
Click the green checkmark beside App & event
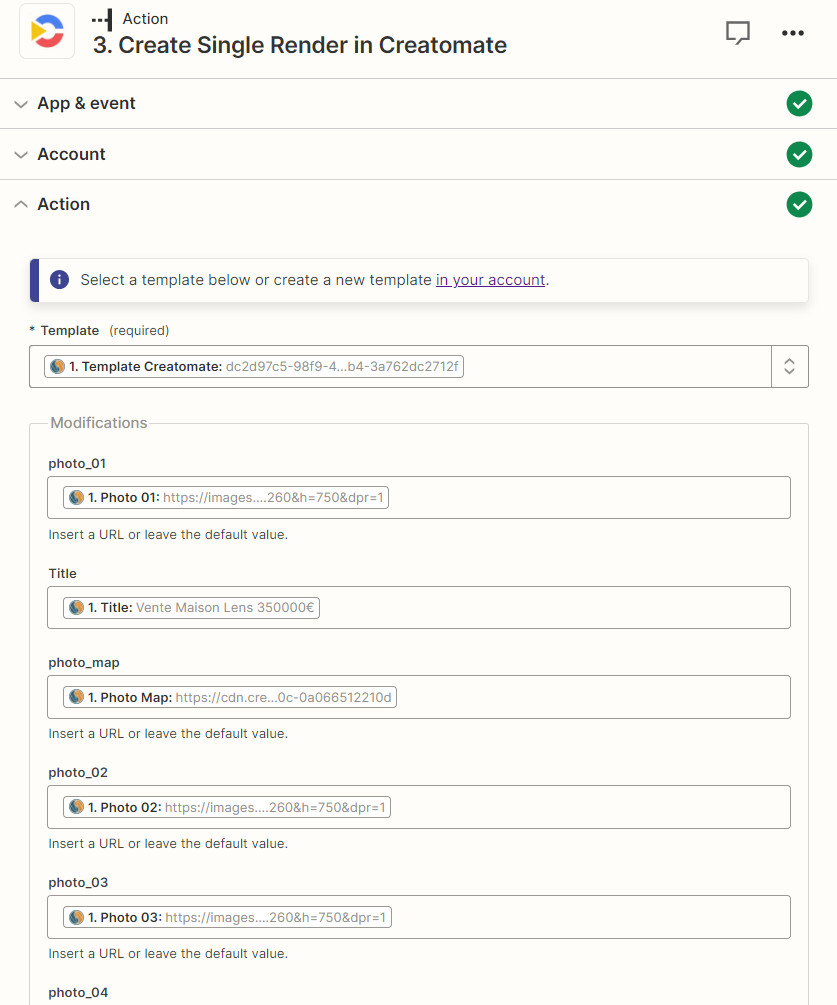[799, 104]
